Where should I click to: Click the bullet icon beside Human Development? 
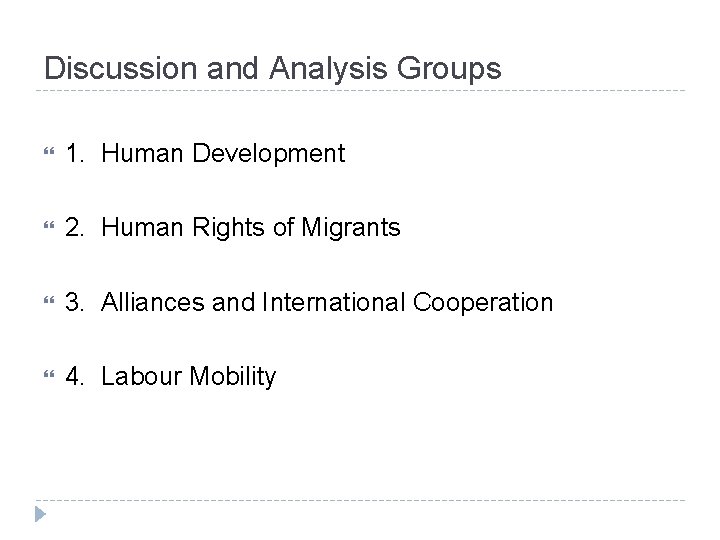(47, 154)
